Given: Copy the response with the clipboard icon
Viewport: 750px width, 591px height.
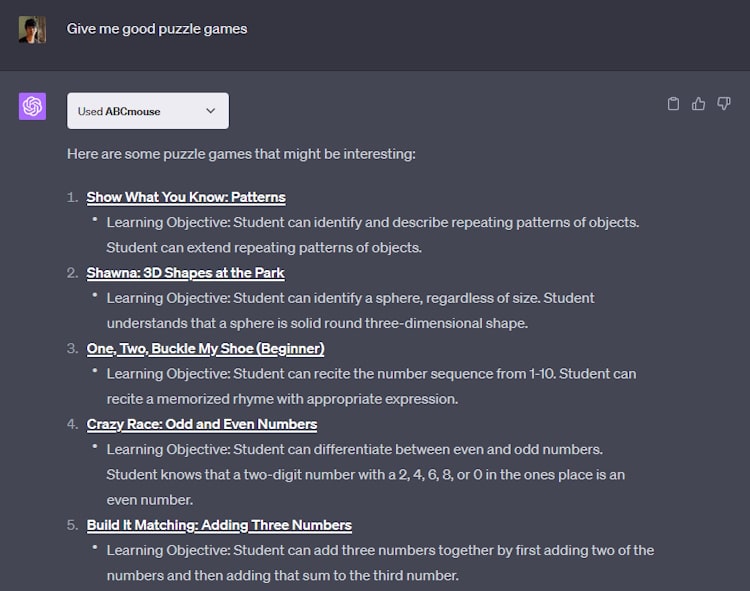Looking at the screenshot, I should coord(673,104).
